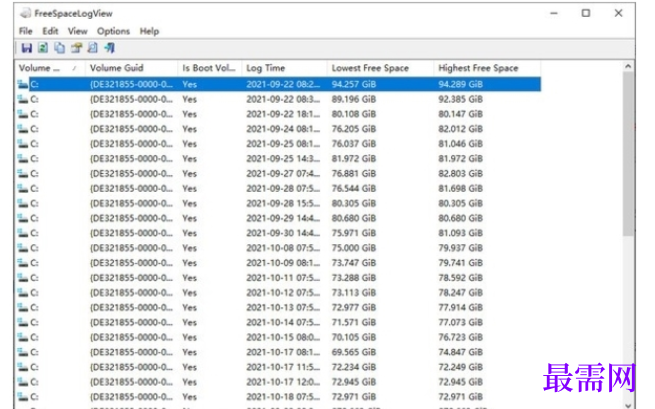Click the 74.847 GiB highest free space value
Image resolution: width=655 pixels, height=409 pixels.
(x=460, y=352)
